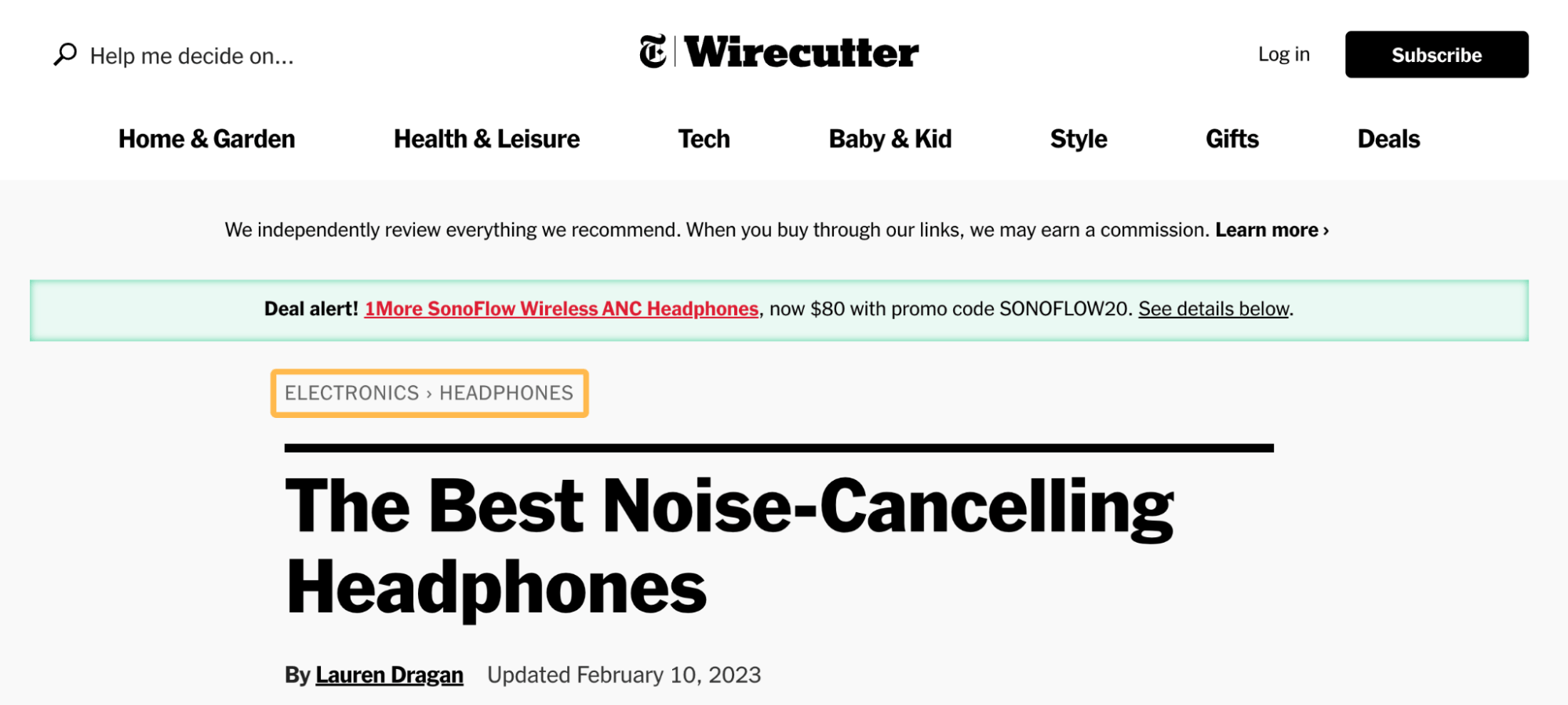Image resolution: width=1568 pixels, height=705 pixels.
Task: View Lauren Dragan's author page
Action: click(x=390, y=674)
